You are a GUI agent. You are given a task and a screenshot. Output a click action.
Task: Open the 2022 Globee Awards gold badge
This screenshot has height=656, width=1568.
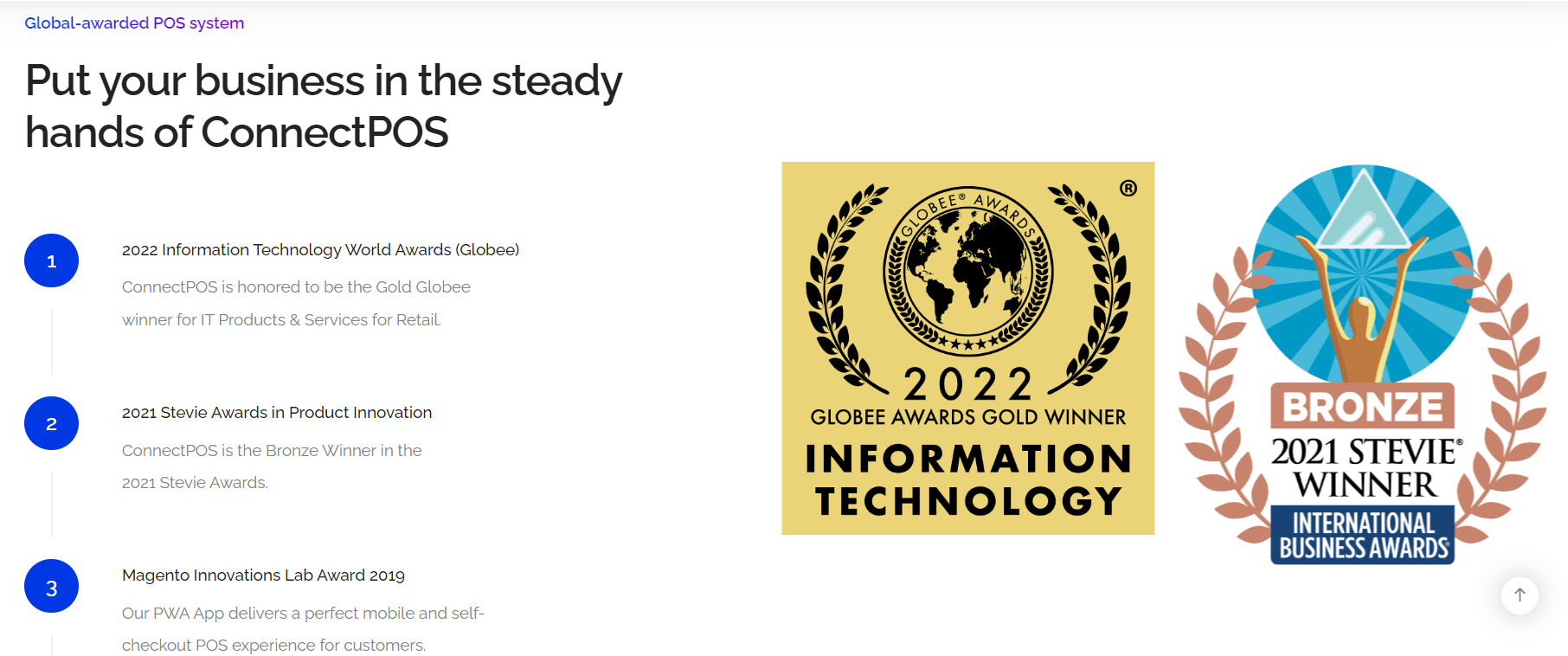[x=967, y=348]
